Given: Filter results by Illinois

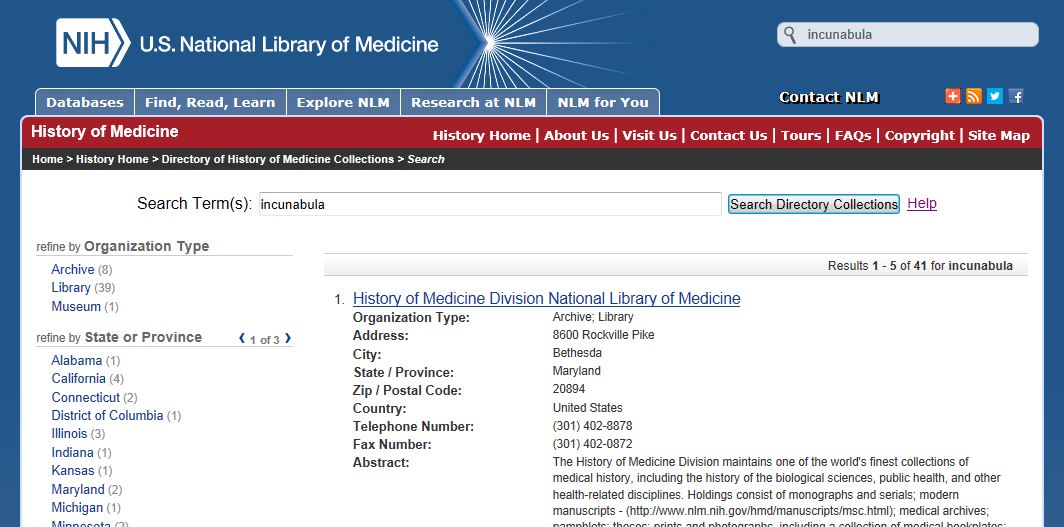Looking at the screenshot, I should (x=69, y=433).
